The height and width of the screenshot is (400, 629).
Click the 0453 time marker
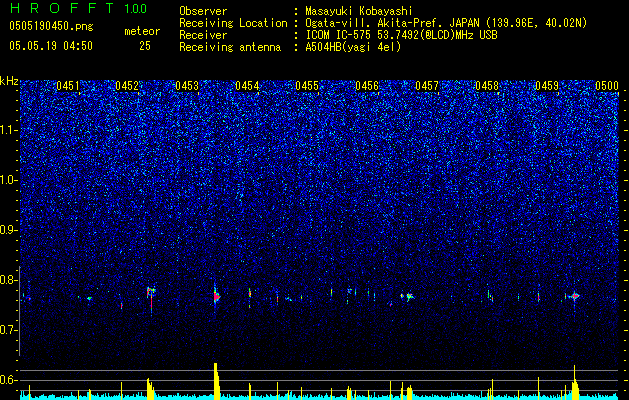[187, 86]
